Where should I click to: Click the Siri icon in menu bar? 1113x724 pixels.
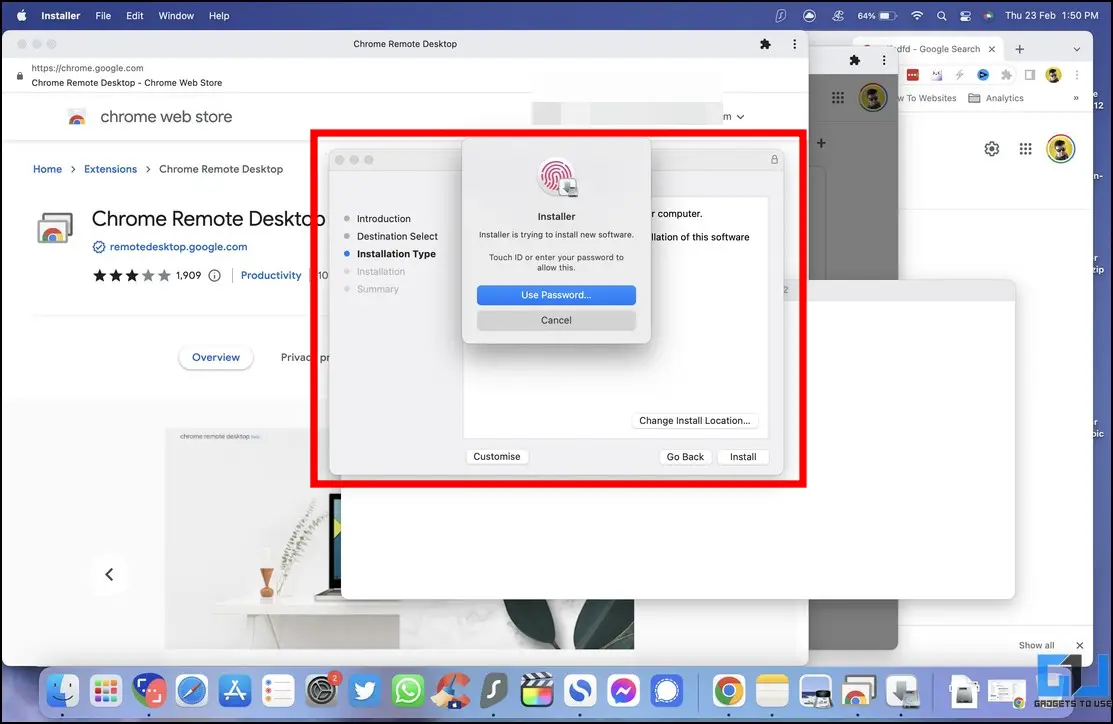(988, 16)
